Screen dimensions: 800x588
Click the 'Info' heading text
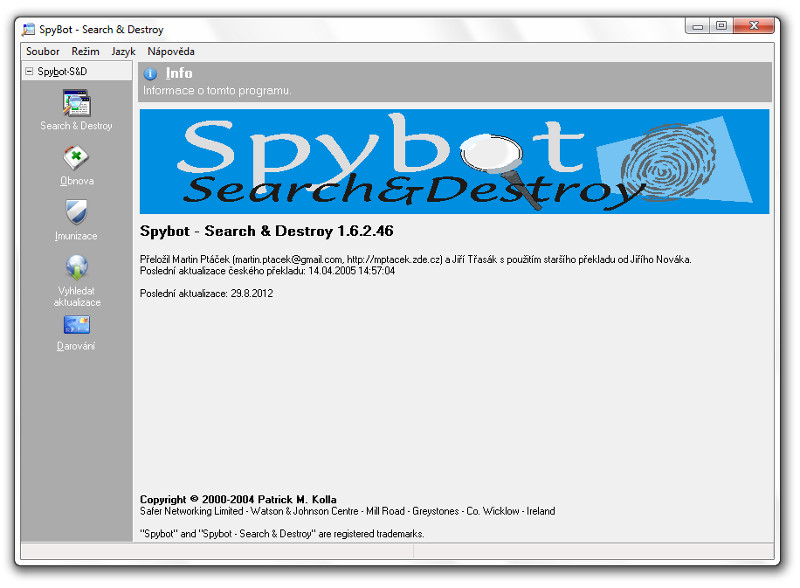179,74
